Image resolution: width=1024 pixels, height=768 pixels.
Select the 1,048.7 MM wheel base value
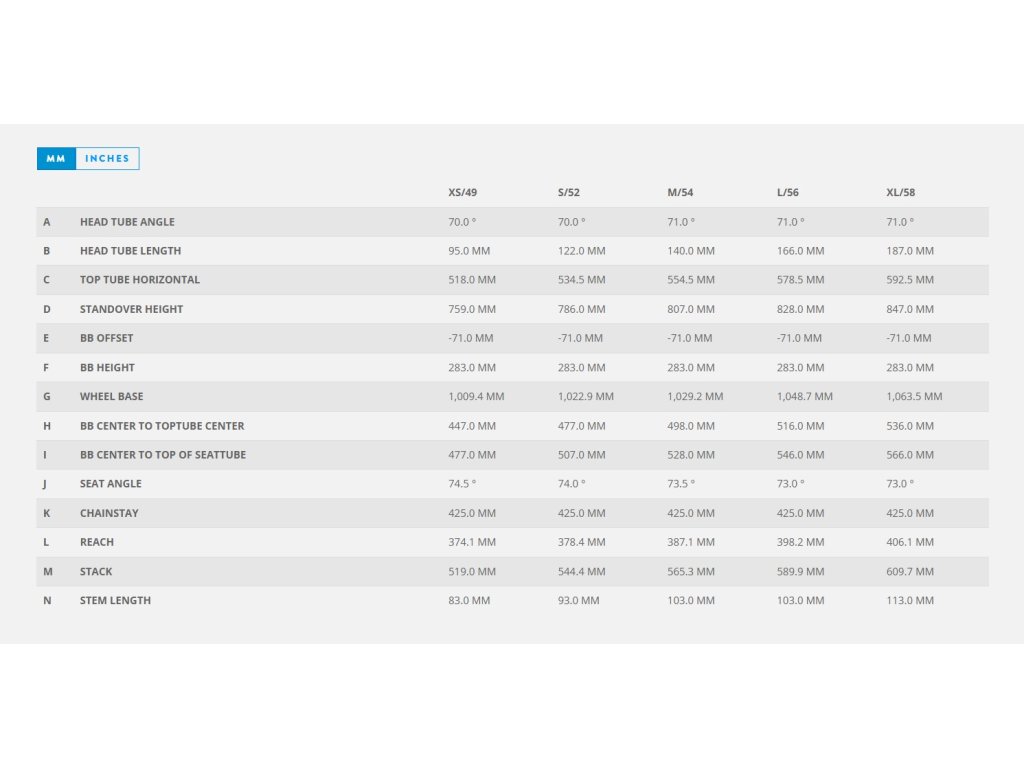coord(805,396)
